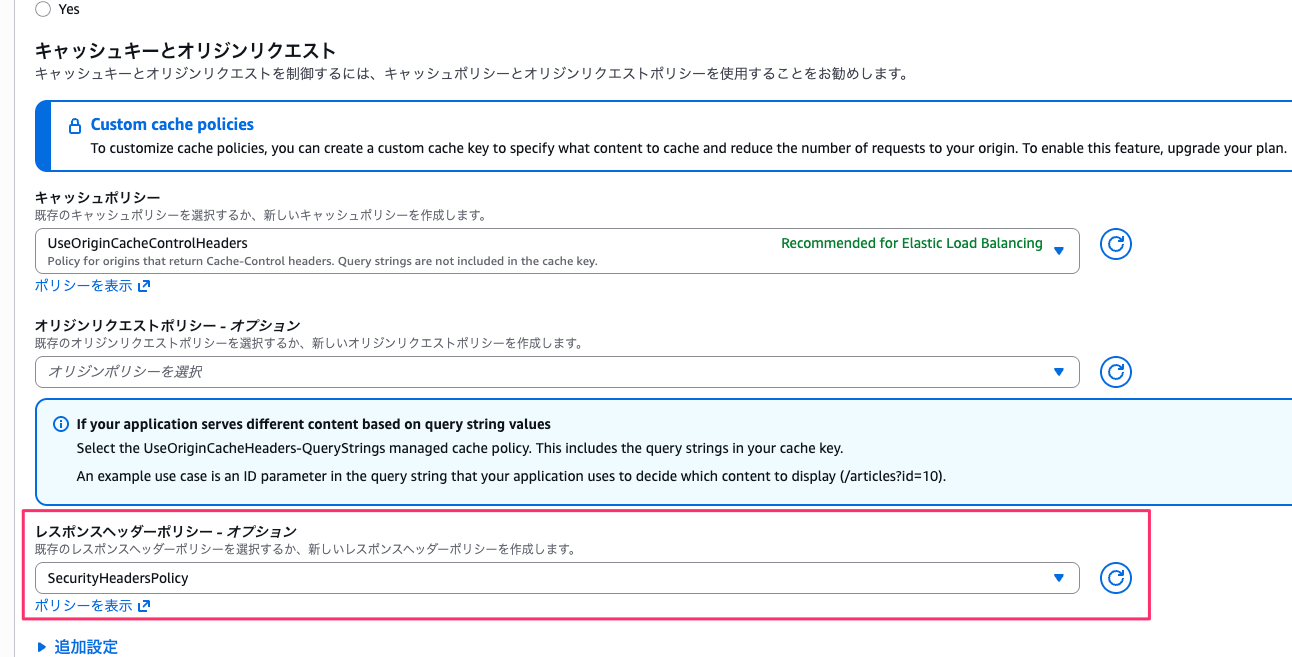Image resolution: width=1292 pixels, height=657 pixels.
Task: Refresh the cache policy list
Action: pos(1115,244)
